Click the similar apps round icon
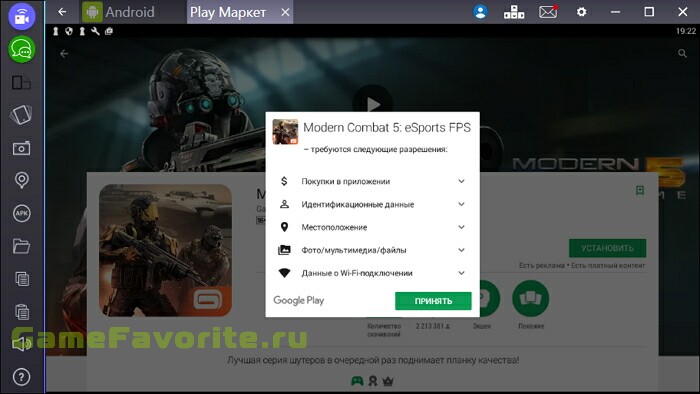This screenshot has width=700, height=394. [531, 298]
